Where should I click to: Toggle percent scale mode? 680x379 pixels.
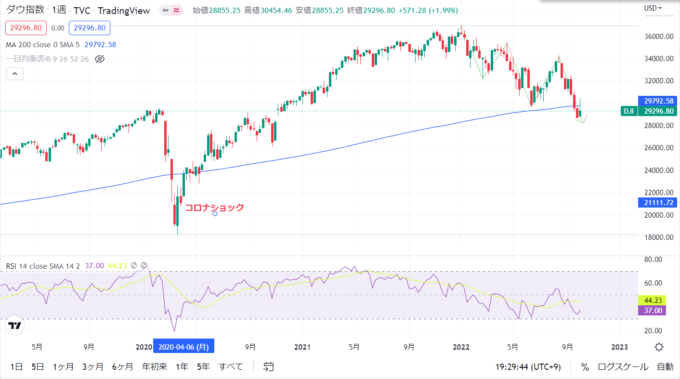click(x=585, y=367)
